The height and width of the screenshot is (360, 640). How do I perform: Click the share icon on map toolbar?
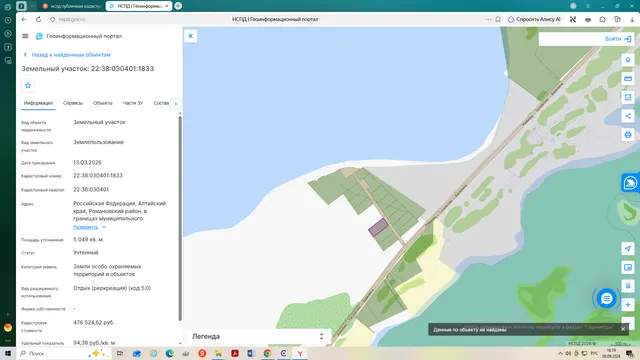pyautogui.click(x=628, y=116)
